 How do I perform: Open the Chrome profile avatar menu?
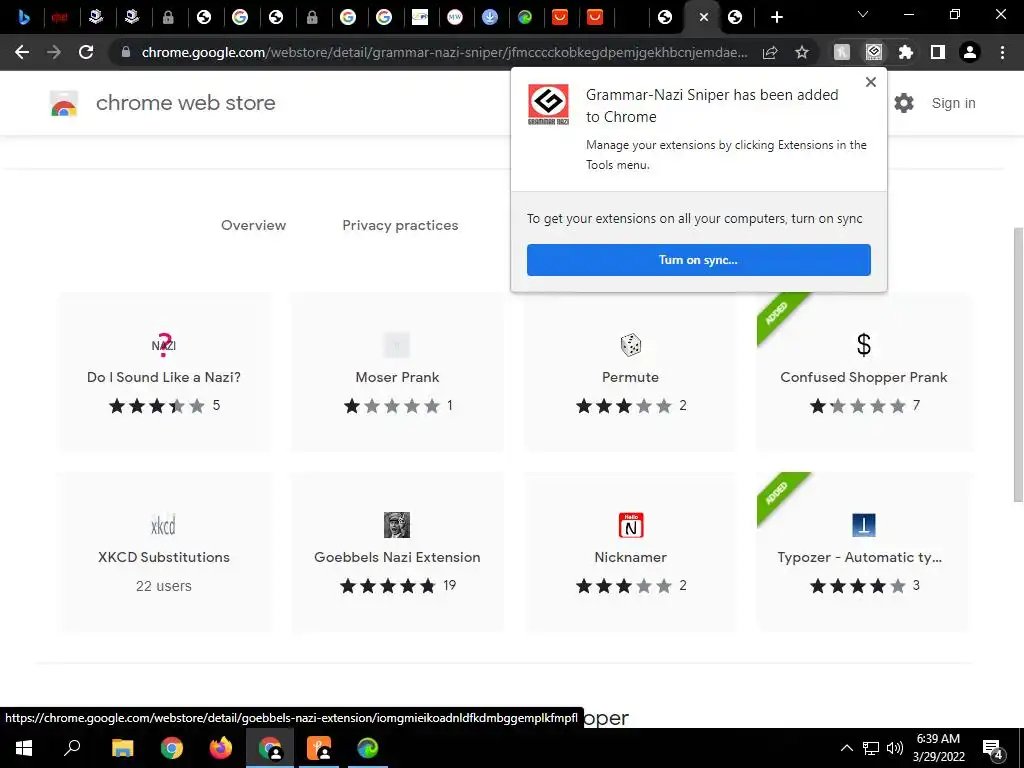point(970,52)
